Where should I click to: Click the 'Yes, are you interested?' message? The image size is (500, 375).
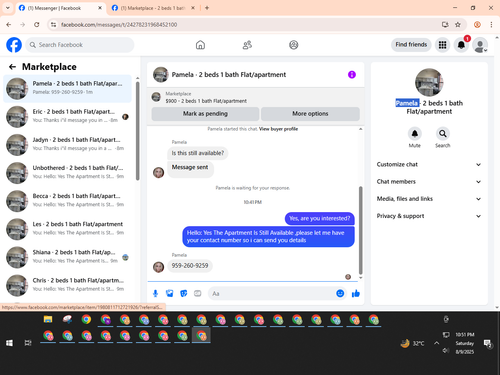320,219
